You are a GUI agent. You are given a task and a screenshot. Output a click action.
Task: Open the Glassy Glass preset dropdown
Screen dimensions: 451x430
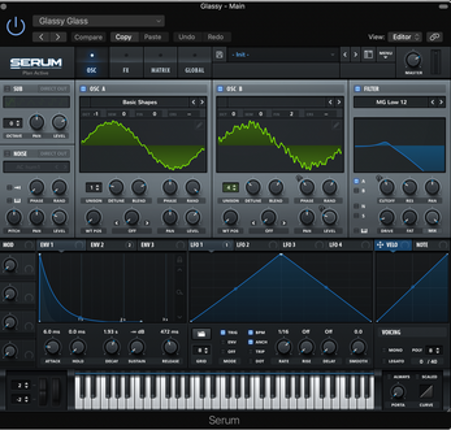pyautogui.click(x=99, y=21)
